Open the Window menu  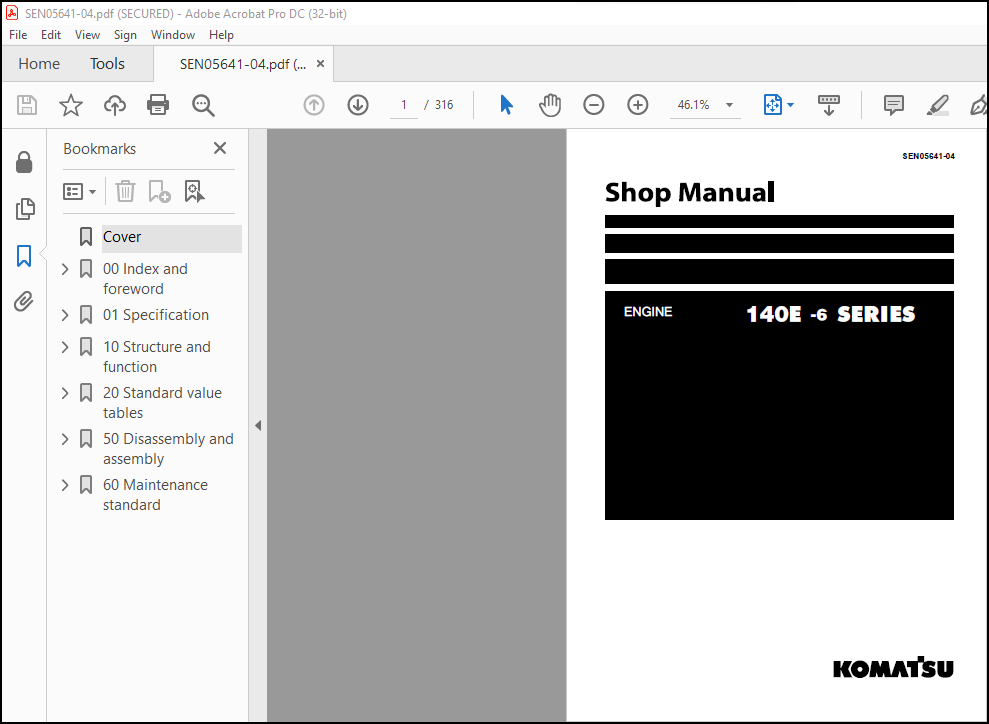pos(173,35)
